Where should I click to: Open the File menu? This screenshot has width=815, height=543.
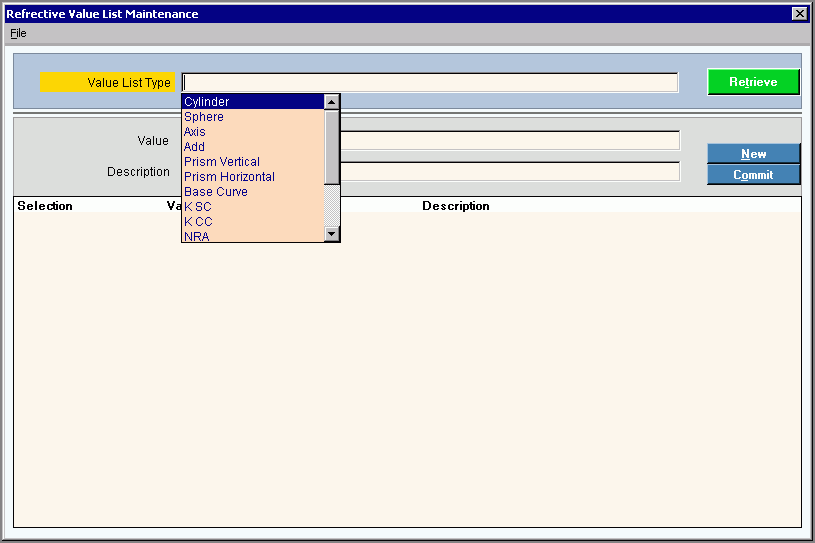point(18,33)
